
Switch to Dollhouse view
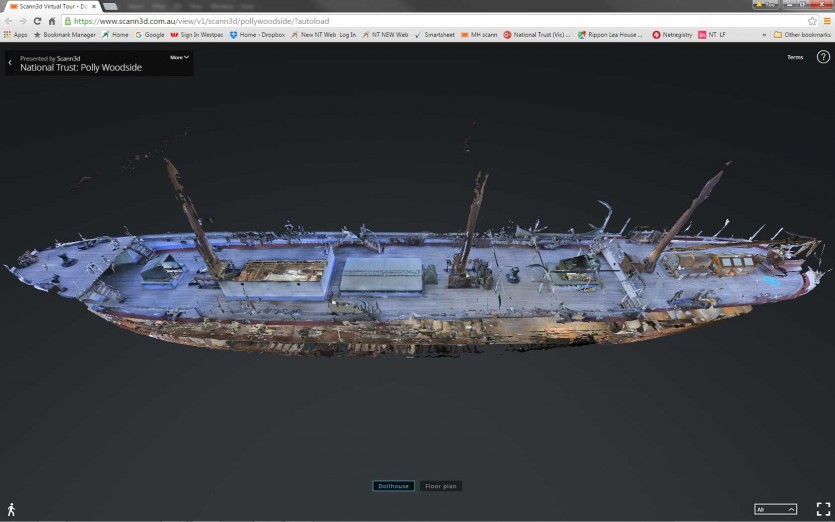393,486
